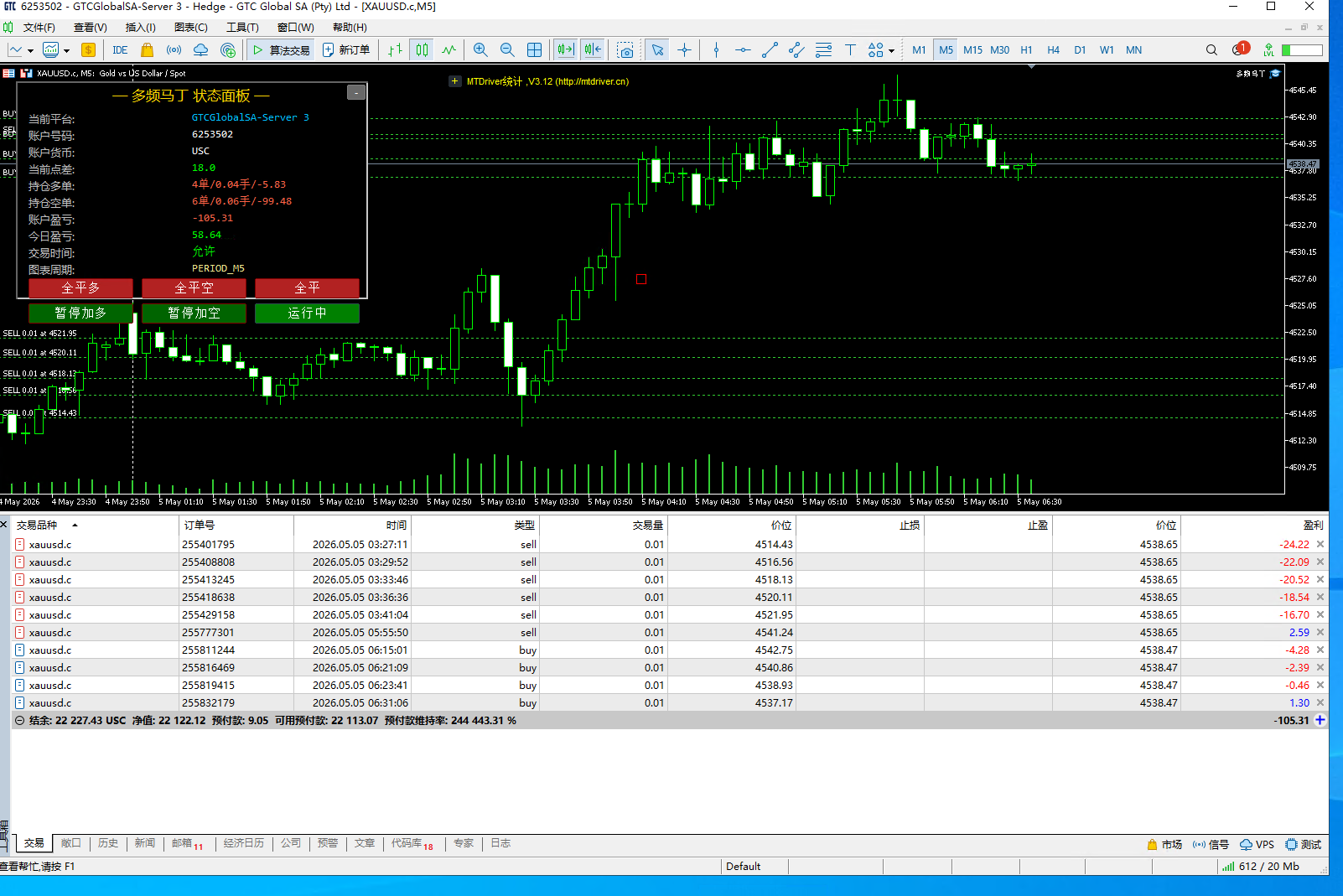Expand the MTDriver统计 plus box
The width and height of the screenshot is (1343, 896).
[455, 81]
